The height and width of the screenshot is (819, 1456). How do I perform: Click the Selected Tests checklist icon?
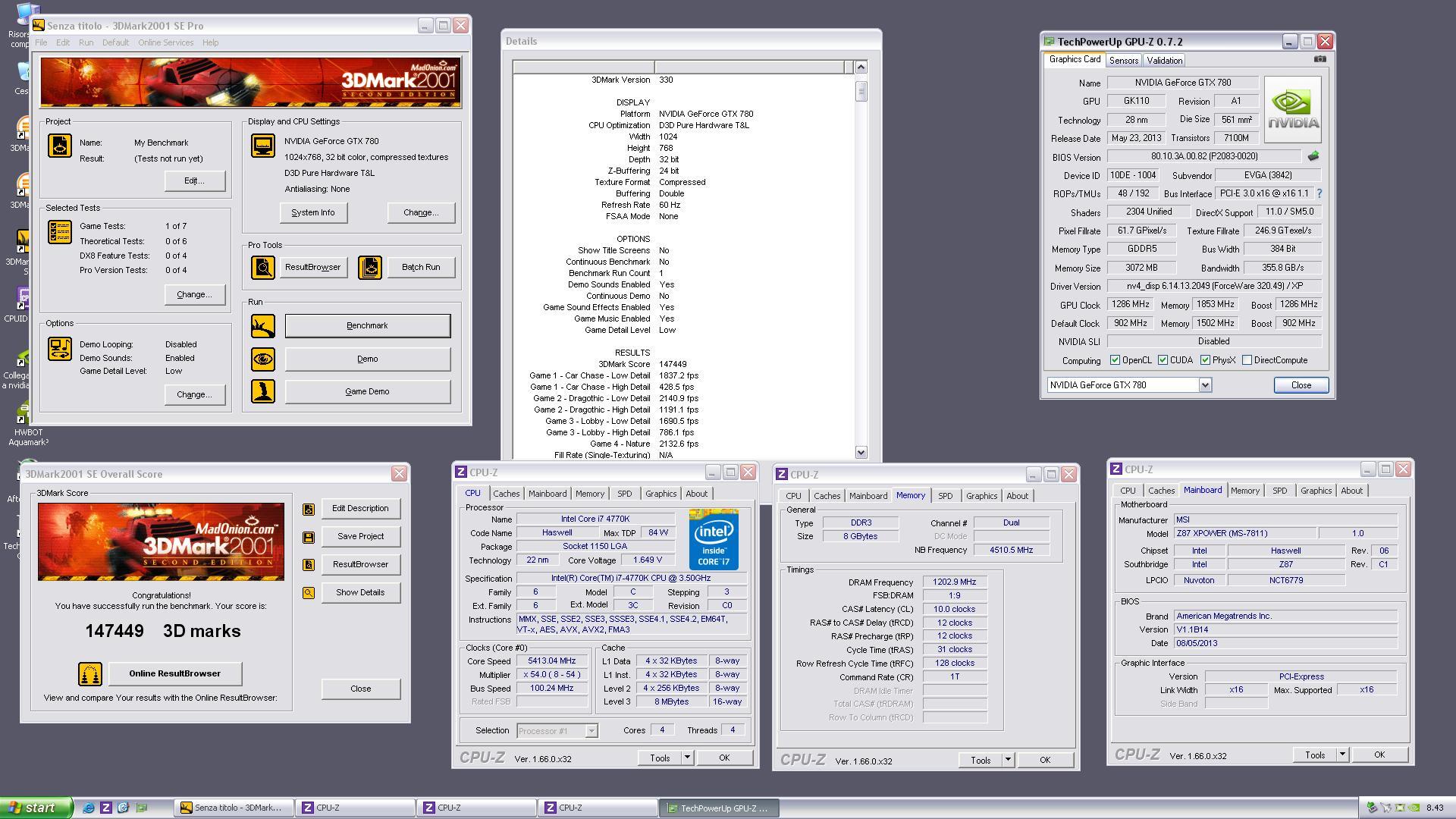coord(60,232)
